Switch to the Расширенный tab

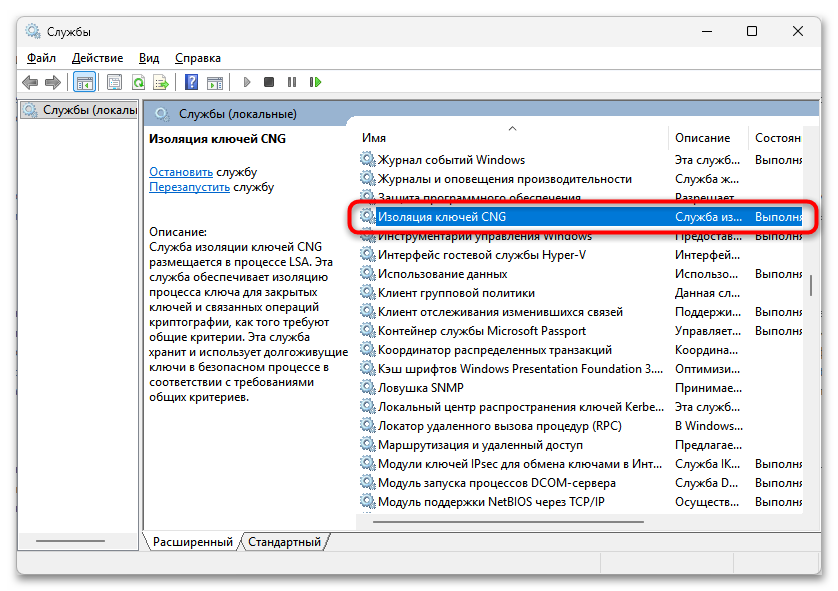[192, 542]
